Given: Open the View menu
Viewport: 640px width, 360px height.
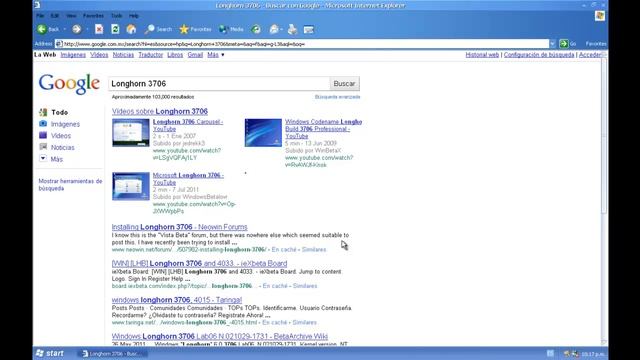Looking at the screenshot, I should coord(71,16).
